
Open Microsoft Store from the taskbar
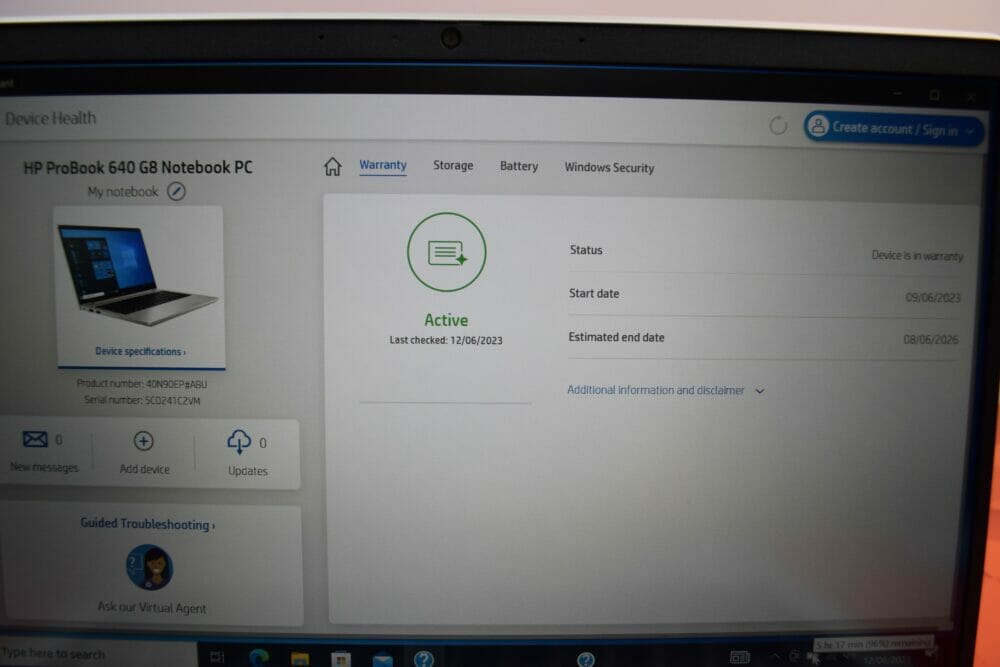point(341,659)
